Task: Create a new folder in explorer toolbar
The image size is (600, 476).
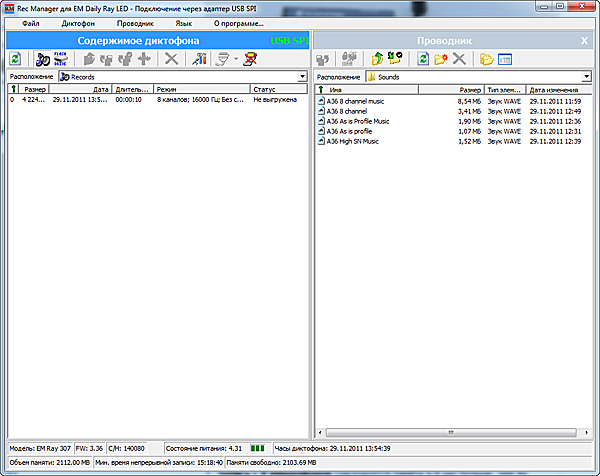Action: [x=441, y=59]
